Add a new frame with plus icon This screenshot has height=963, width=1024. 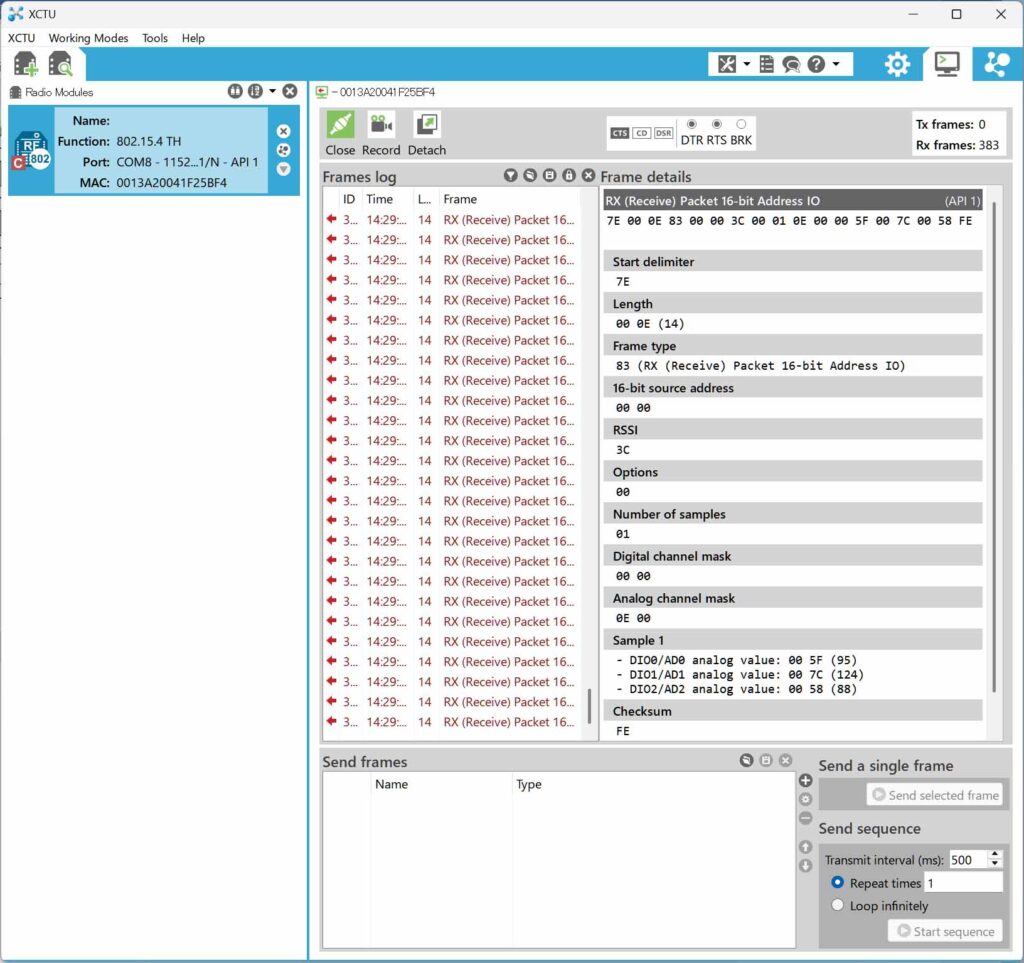(805, 780)
